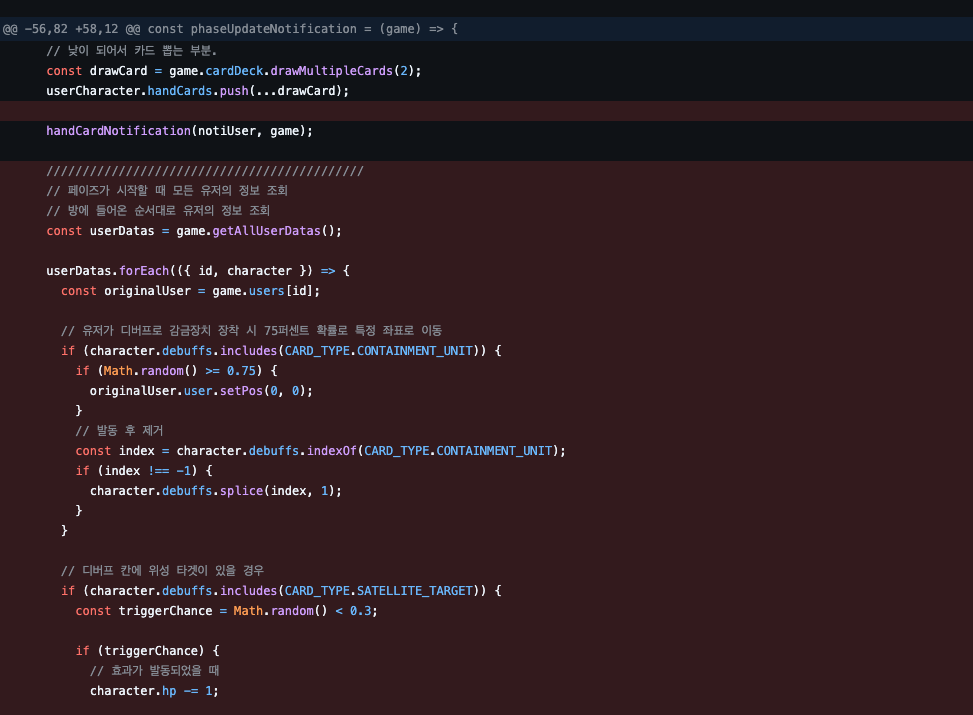
Task: Click the 'if (index !== -1) {' line
Action: [144, 470]
